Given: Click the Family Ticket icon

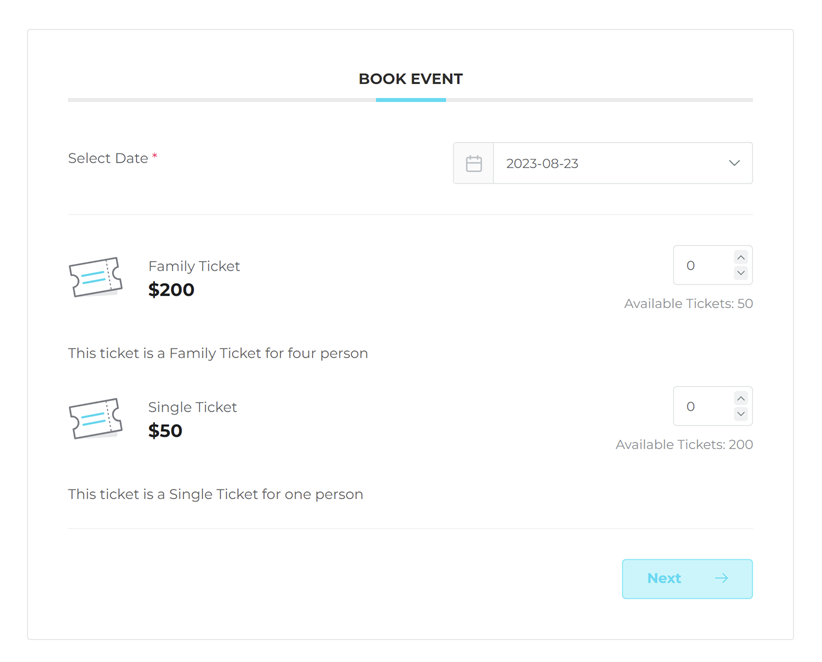Looking at the screenshot, I should click(95, 277).
